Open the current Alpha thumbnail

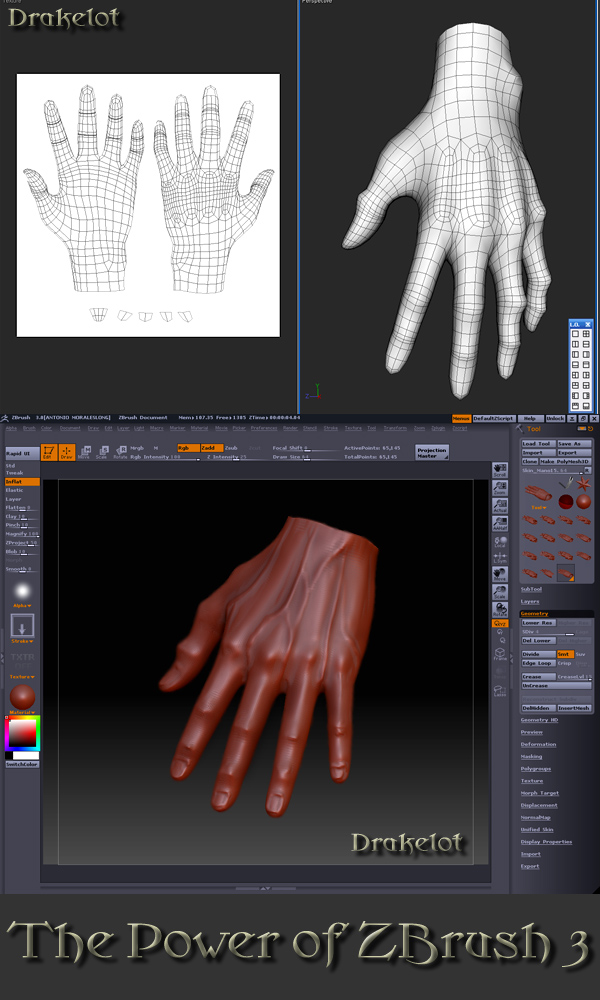click(x=22, y=591)
